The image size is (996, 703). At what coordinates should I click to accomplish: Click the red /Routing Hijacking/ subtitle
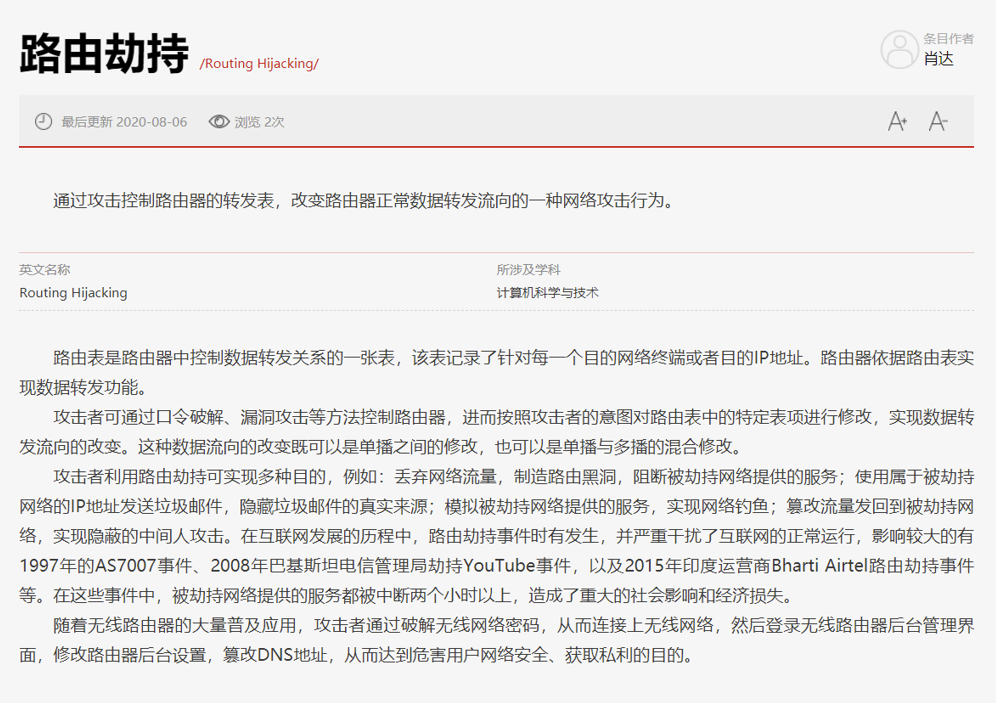259,64
